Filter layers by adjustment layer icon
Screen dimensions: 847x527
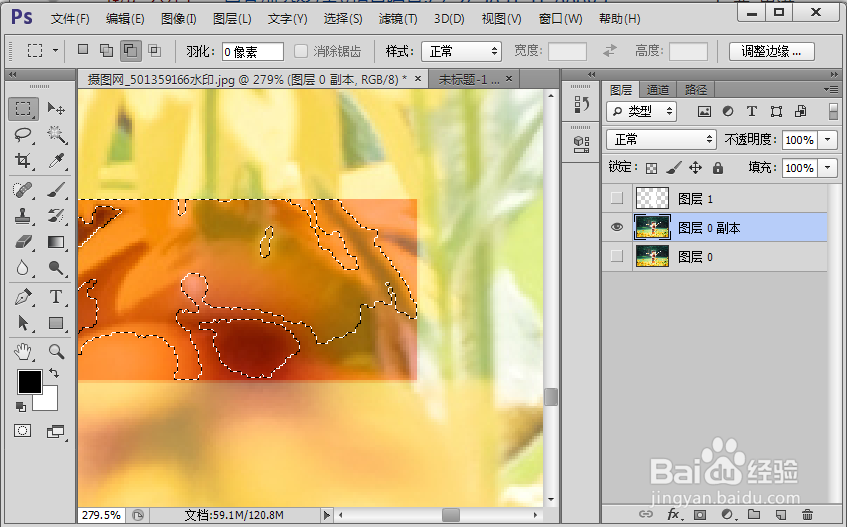[728, 111]
